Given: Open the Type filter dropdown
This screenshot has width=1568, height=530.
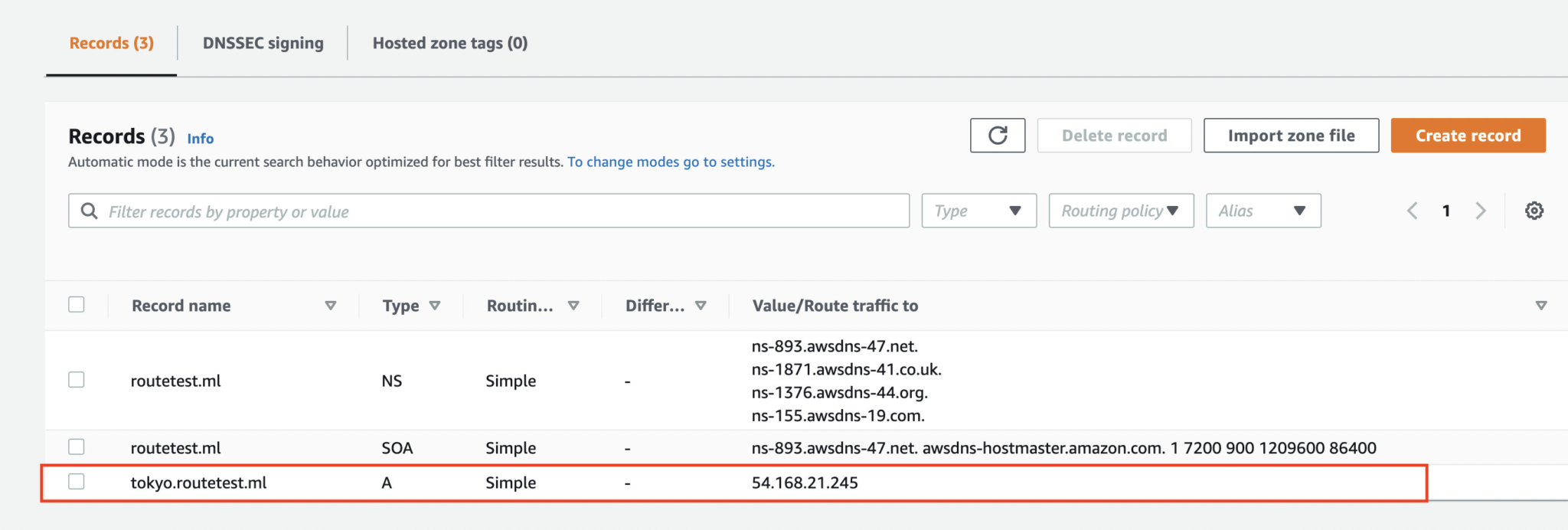Looking at the screenshot, I should [x=978, y=211].
